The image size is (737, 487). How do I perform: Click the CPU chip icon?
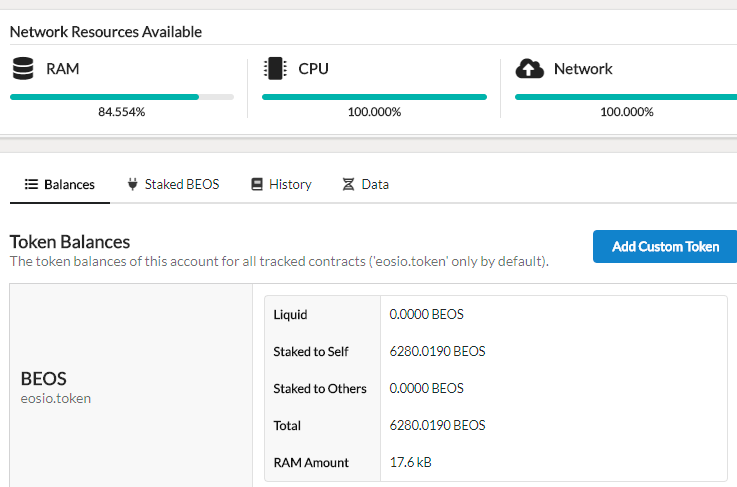[273, 69]
